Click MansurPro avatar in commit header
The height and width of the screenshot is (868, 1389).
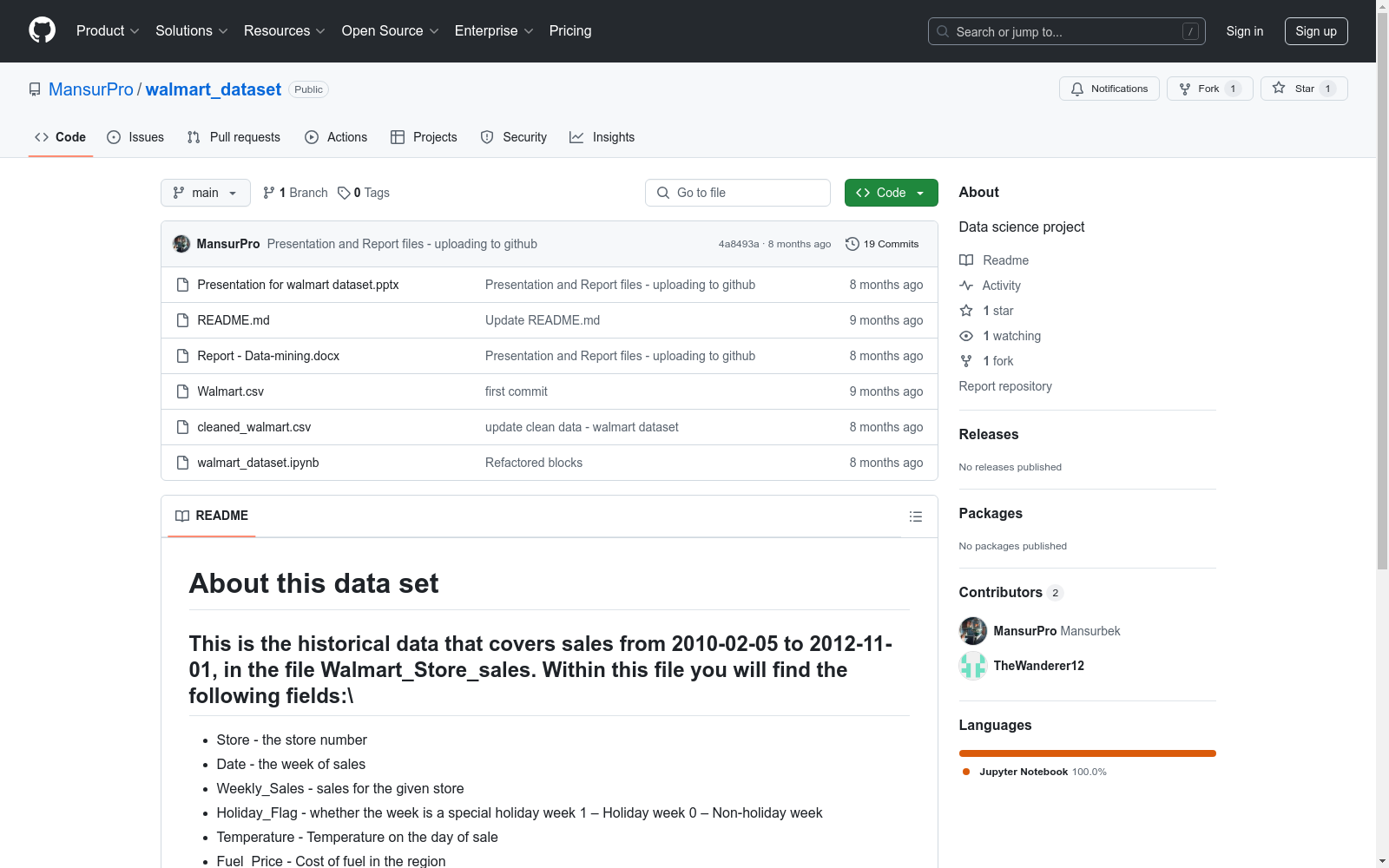(181, 244)
